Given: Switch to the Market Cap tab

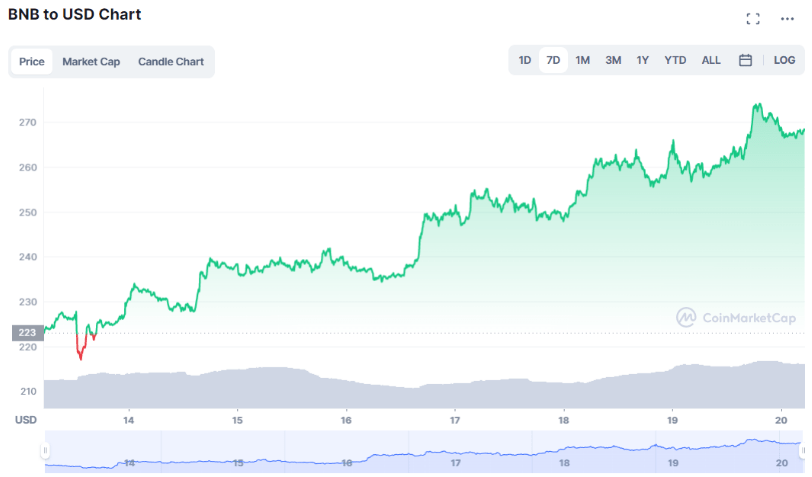Looking at the screenshot, I should (91, 62).
